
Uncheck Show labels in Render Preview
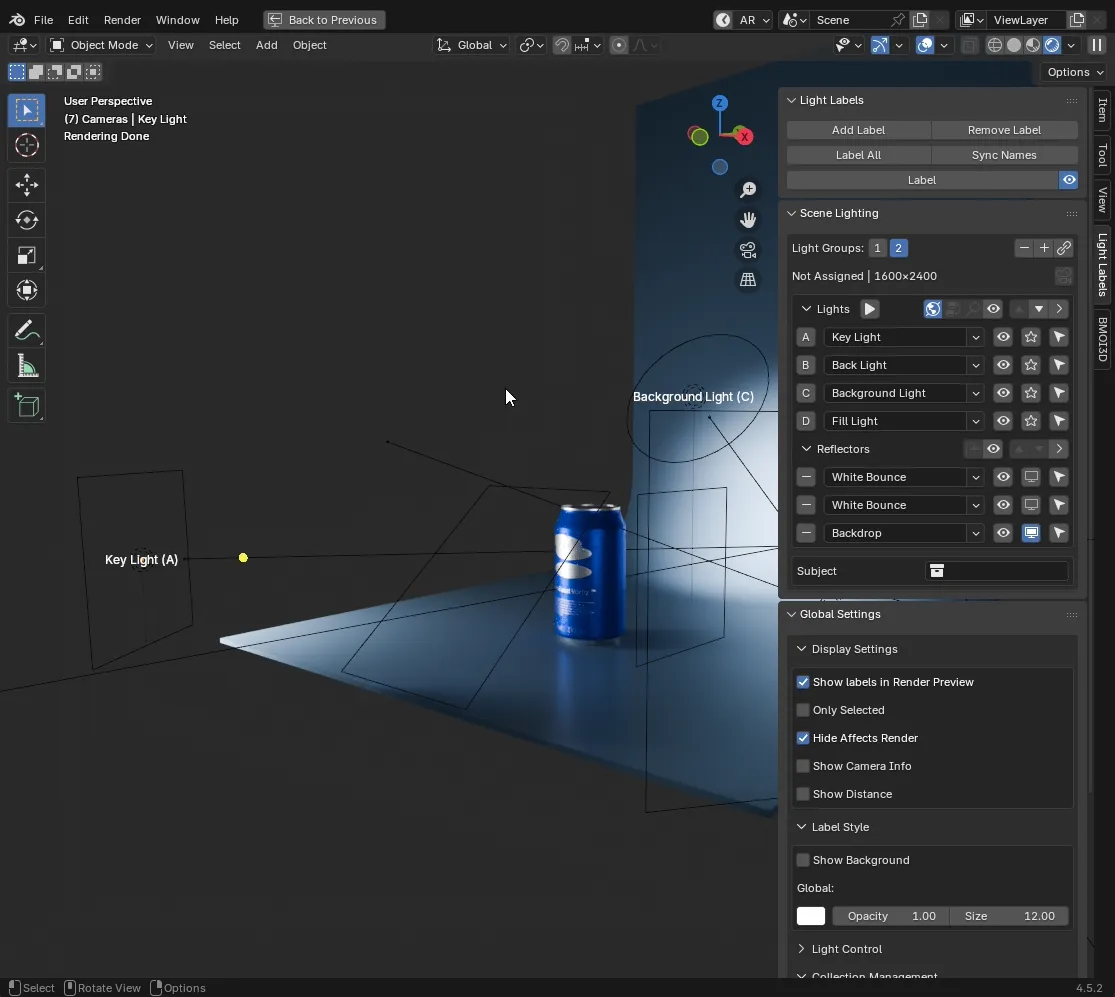[803, 683]
